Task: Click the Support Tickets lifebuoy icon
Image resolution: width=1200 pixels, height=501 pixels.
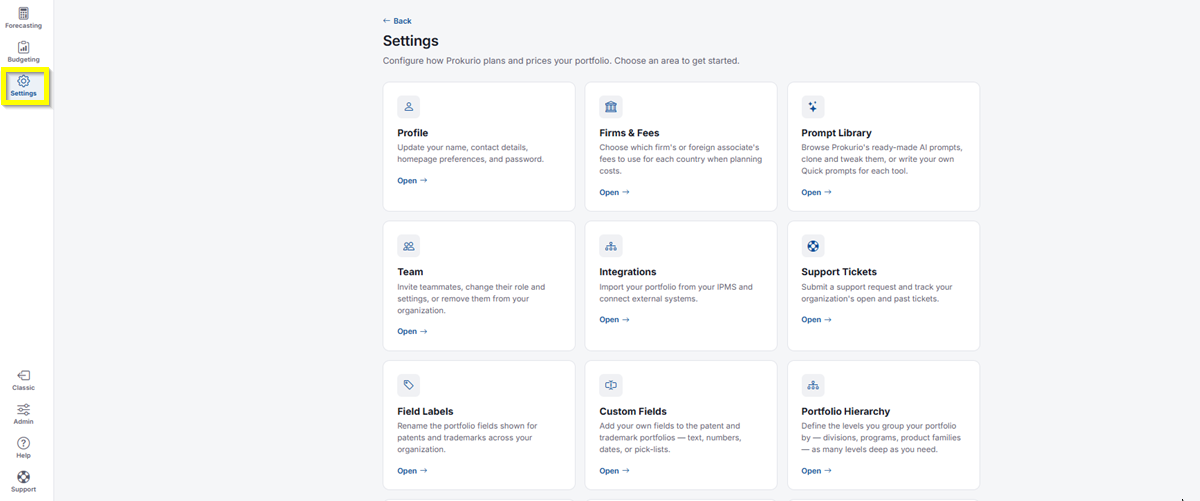Action: (813, 246)
